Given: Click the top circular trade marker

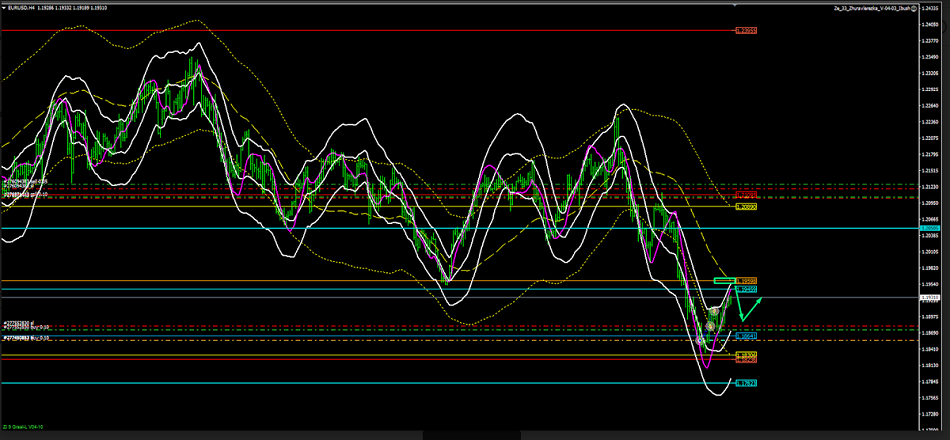Looking at the screenshot, I should [x=713, y=313].
